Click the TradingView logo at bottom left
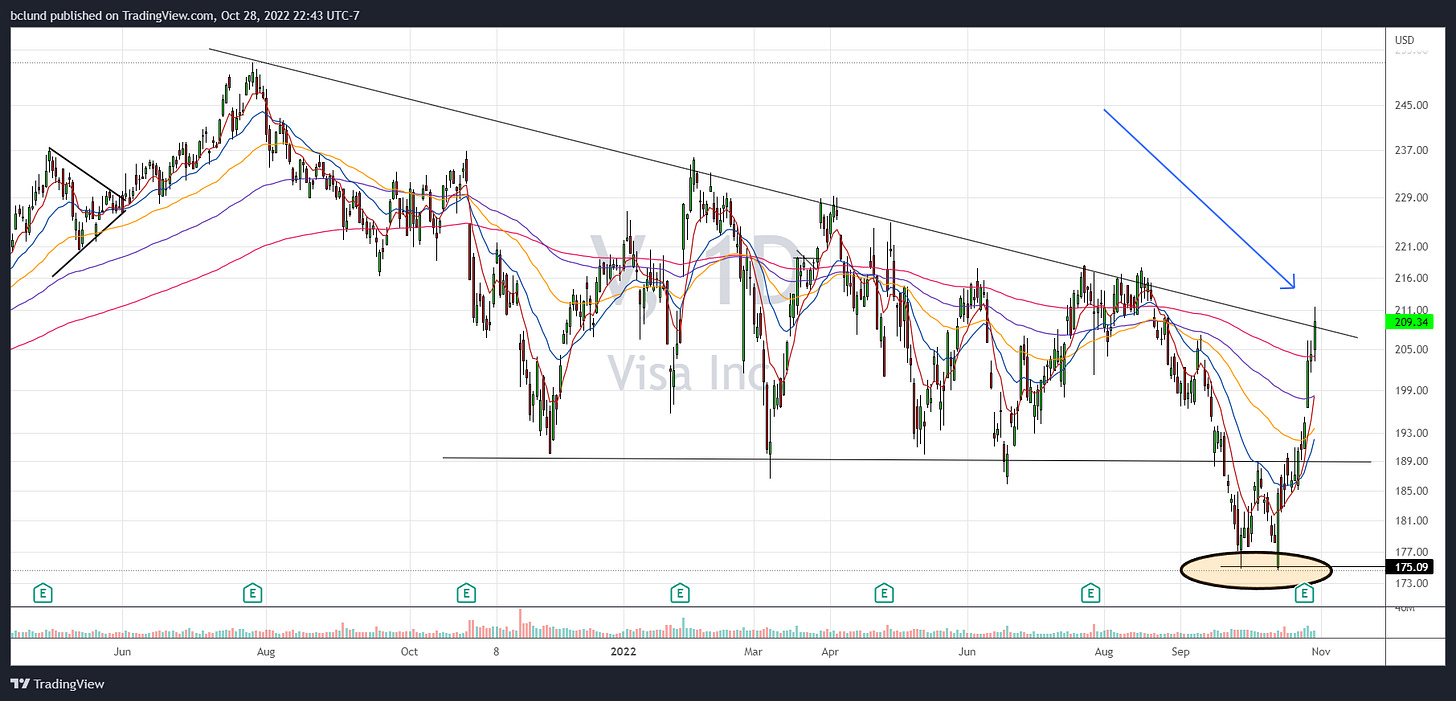 coord(57,684)
